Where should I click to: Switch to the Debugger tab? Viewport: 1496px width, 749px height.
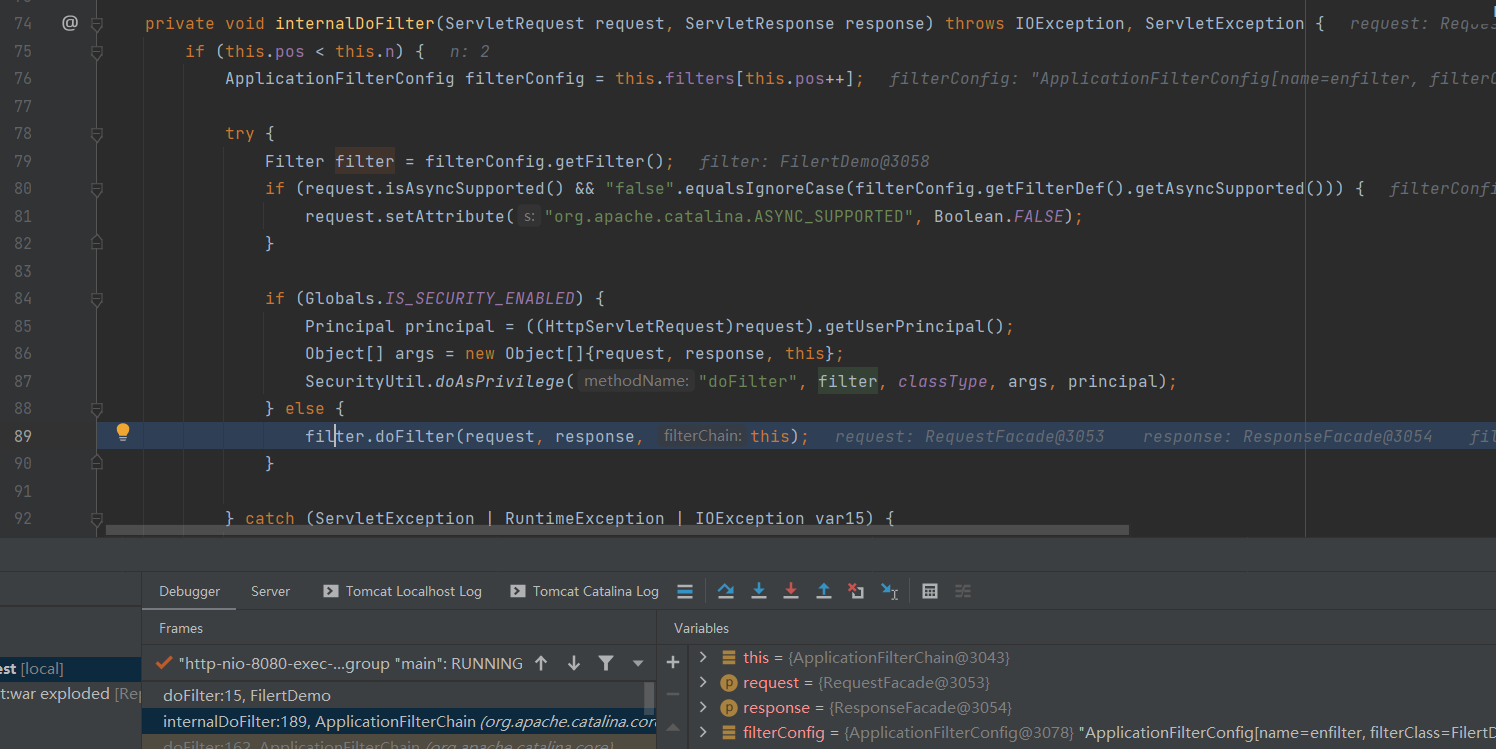189,591
